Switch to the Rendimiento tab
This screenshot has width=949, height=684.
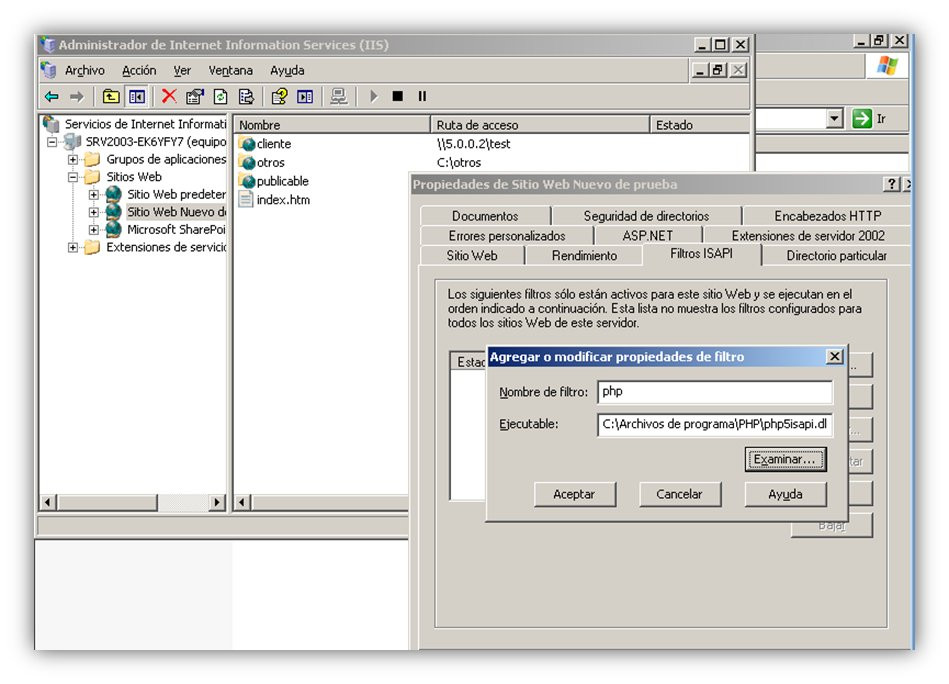click(584, 255)
